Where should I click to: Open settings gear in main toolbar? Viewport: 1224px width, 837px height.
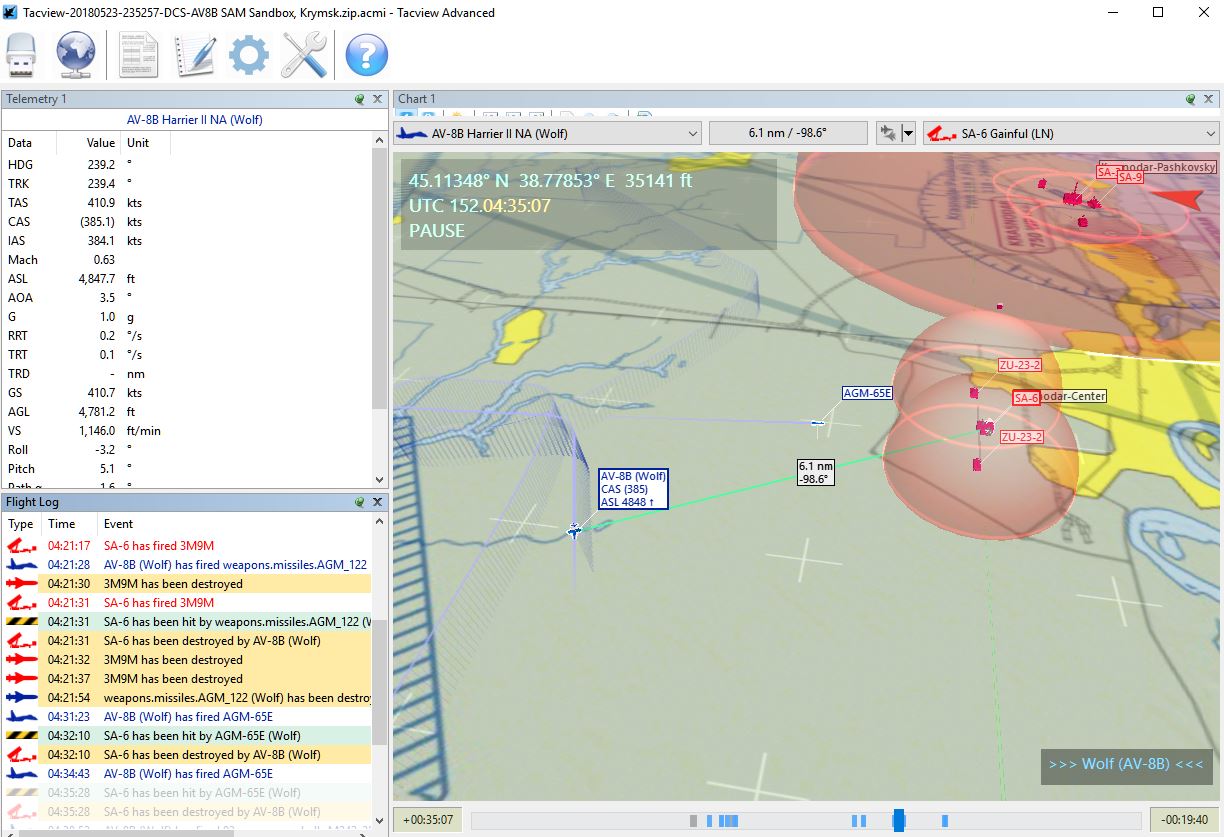(x=249, y=54)
